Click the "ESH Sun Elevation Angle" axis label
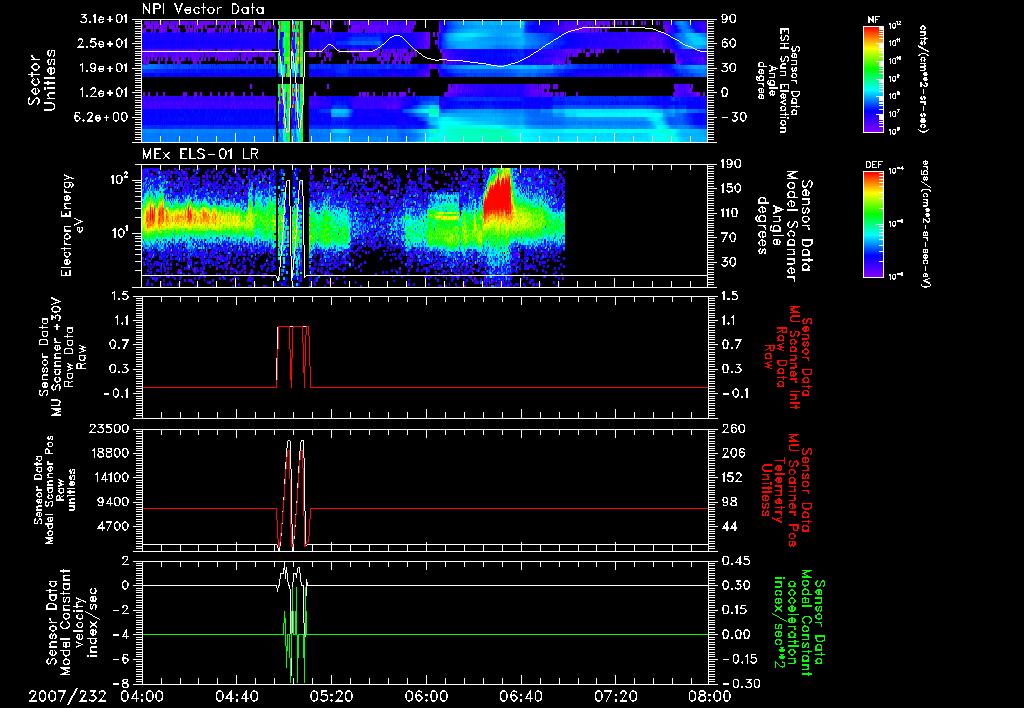This screenshot has width=1024, height=708. (x=778, y=80)
